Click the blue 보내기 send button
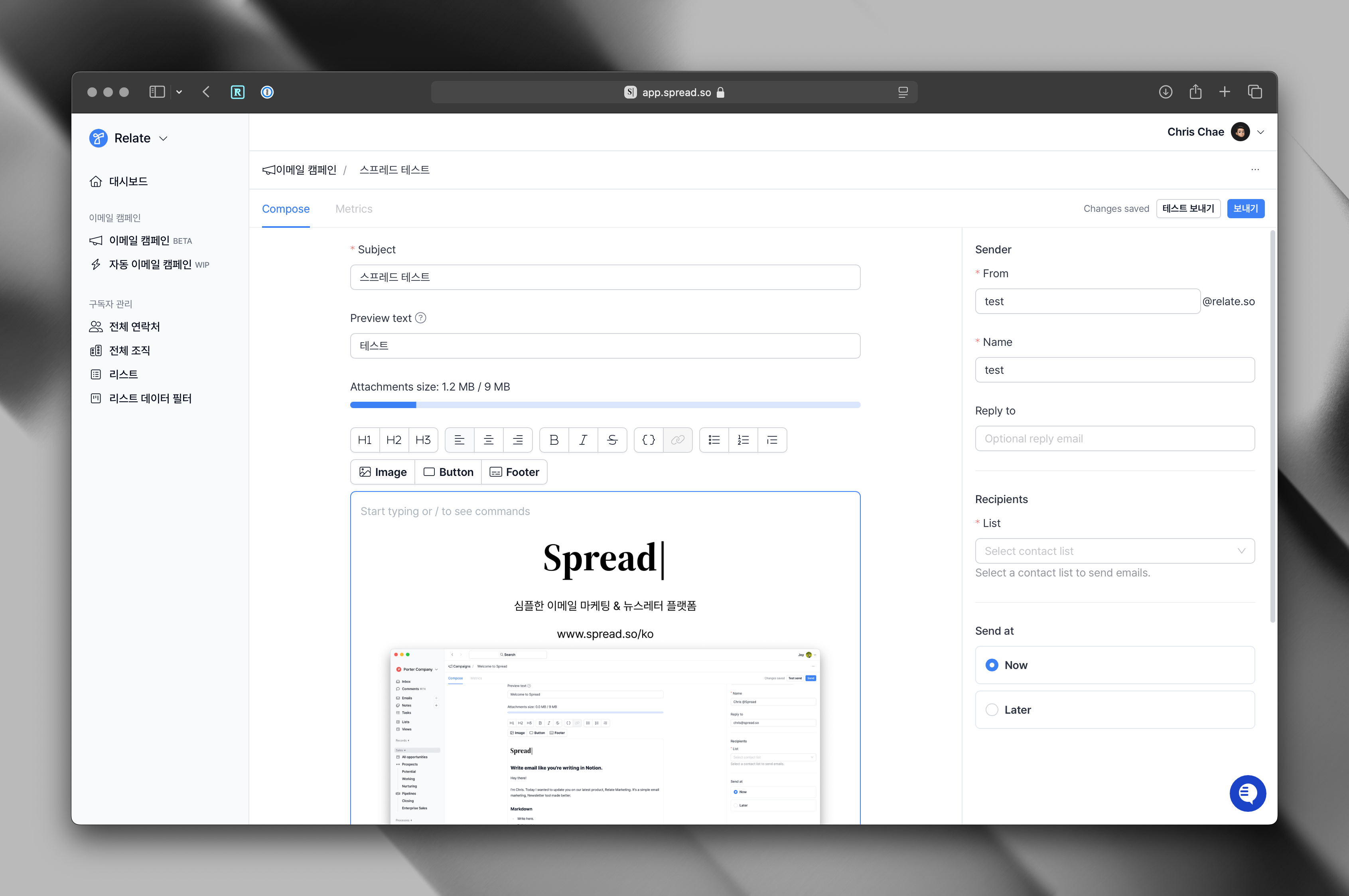This screenshot has width=1349, height=896. 1245,209
